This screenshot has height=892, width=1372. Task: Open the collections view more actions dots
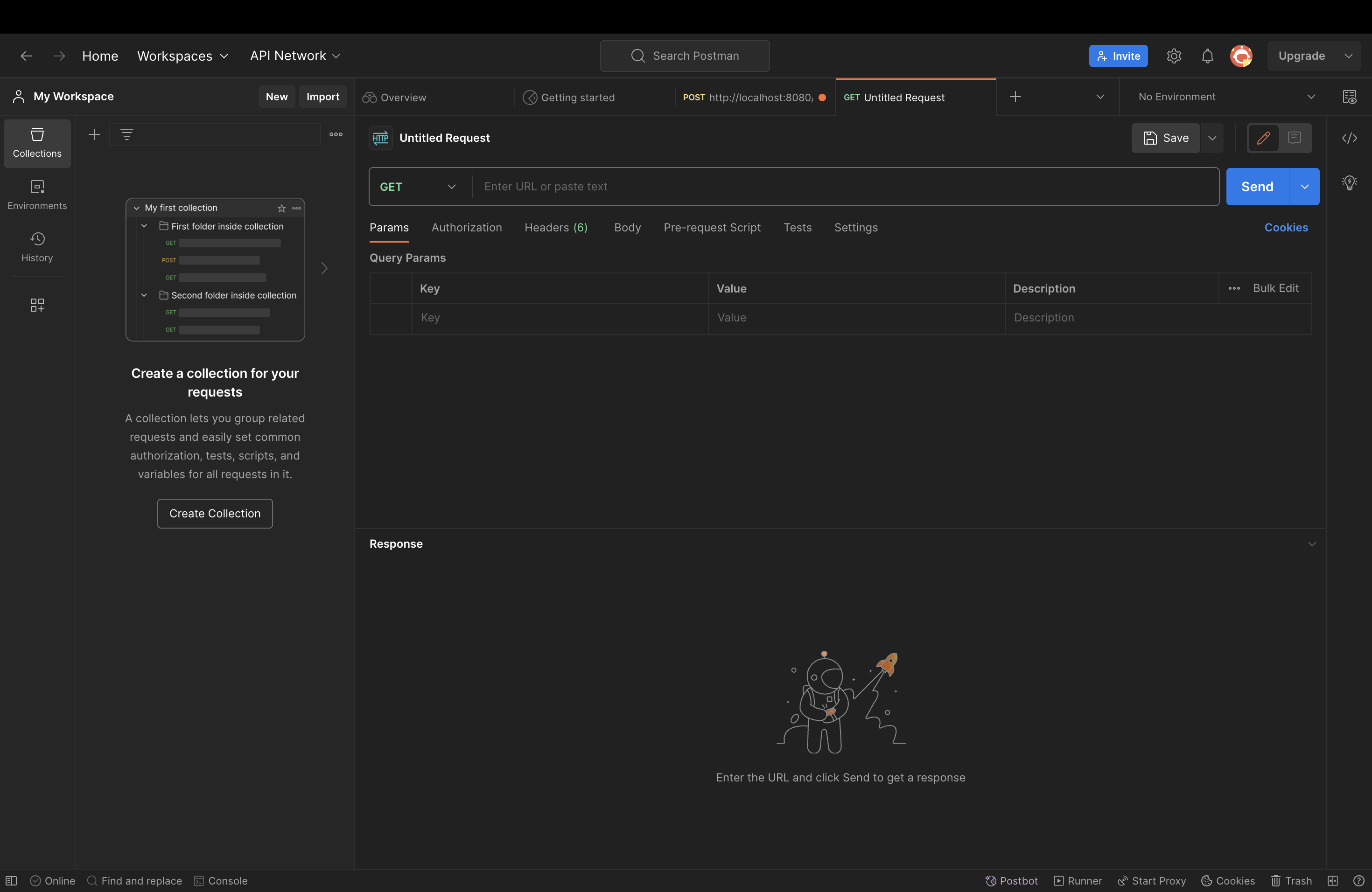tap(336, 134)
